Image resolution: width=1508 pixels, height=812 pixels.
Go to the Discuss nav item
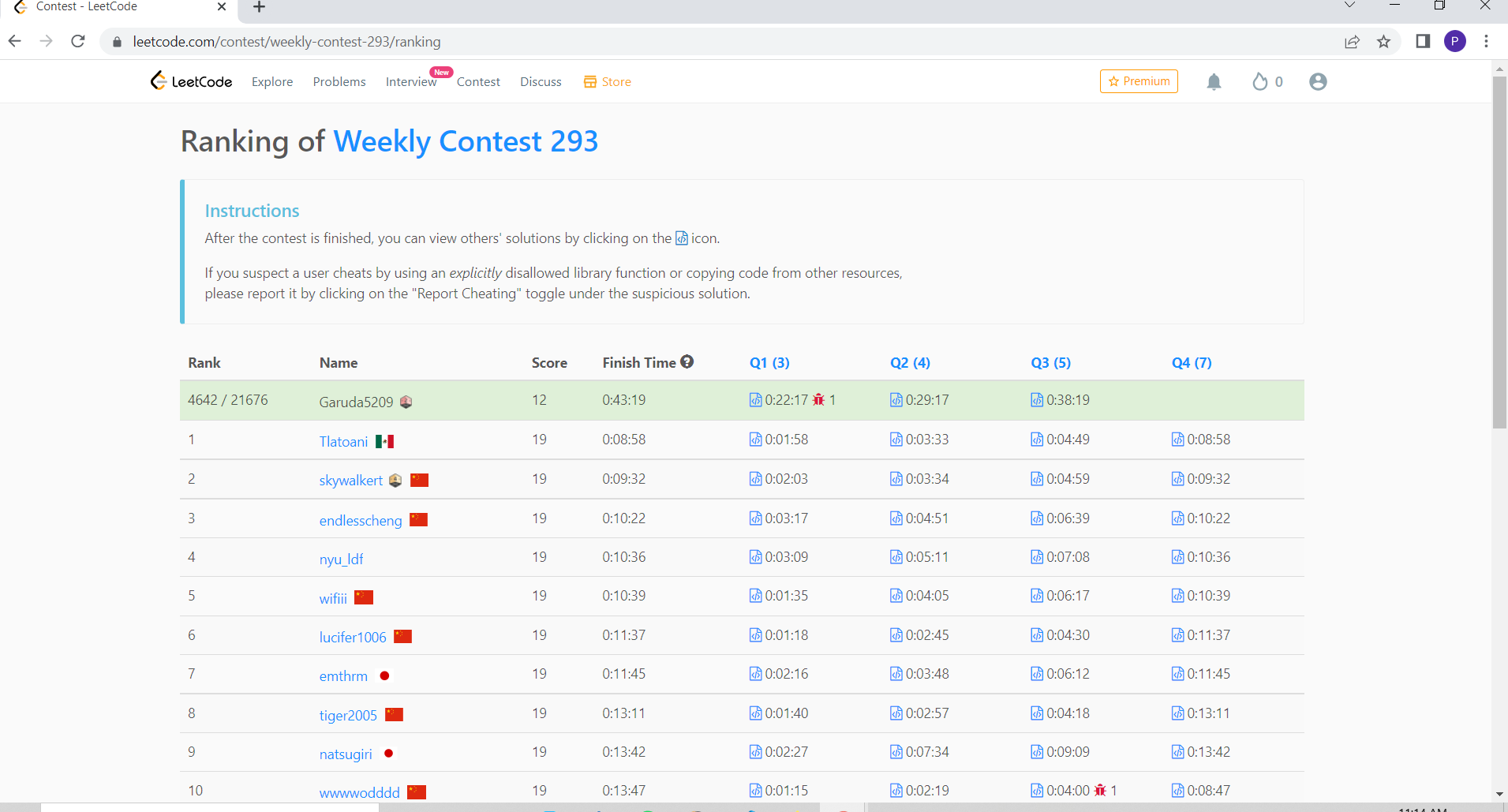(541, 82)
